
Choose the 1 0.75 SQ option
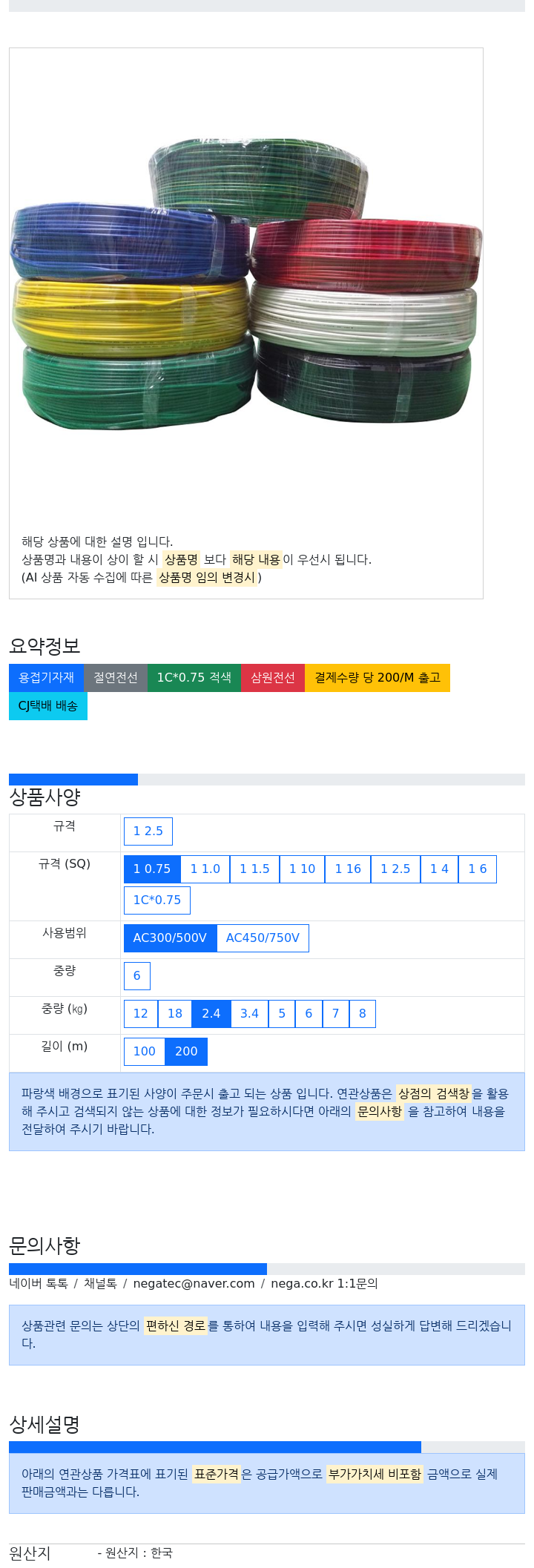[x=152, y=869]
